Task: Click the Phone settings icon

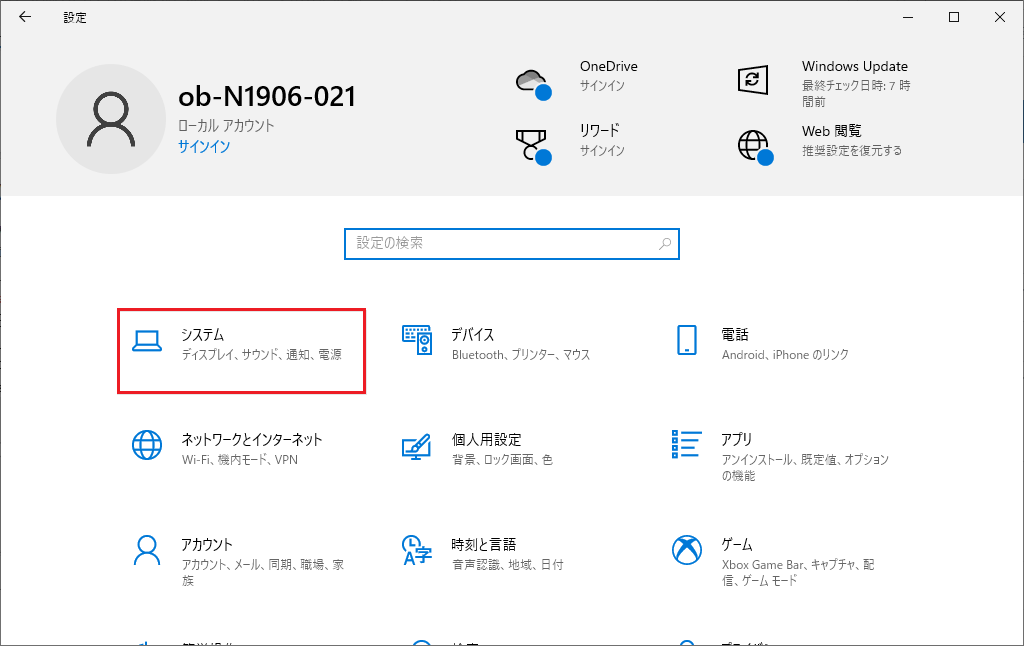Action: pos(686,341)
